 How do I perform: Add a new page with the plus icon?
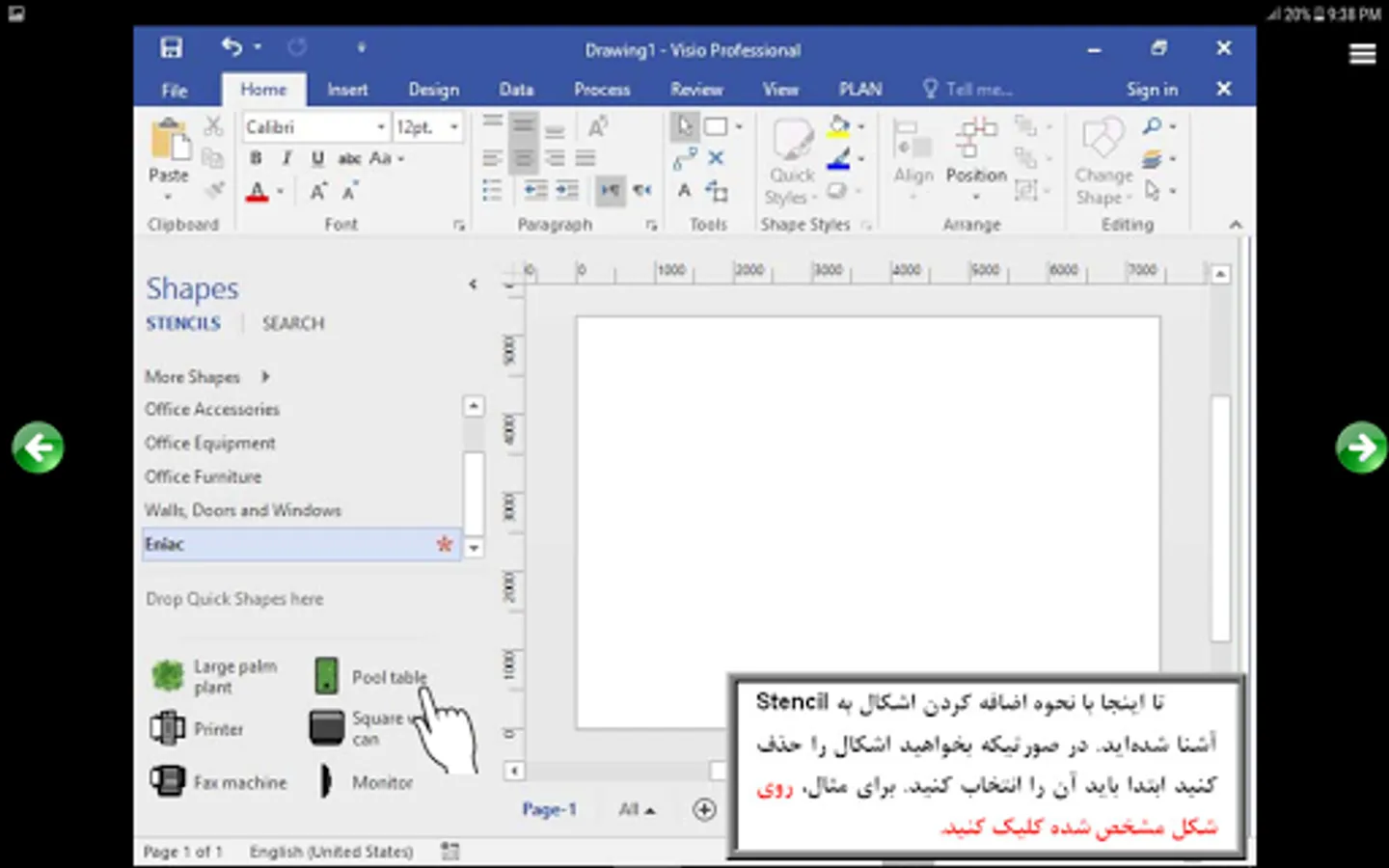click(704, 810)
